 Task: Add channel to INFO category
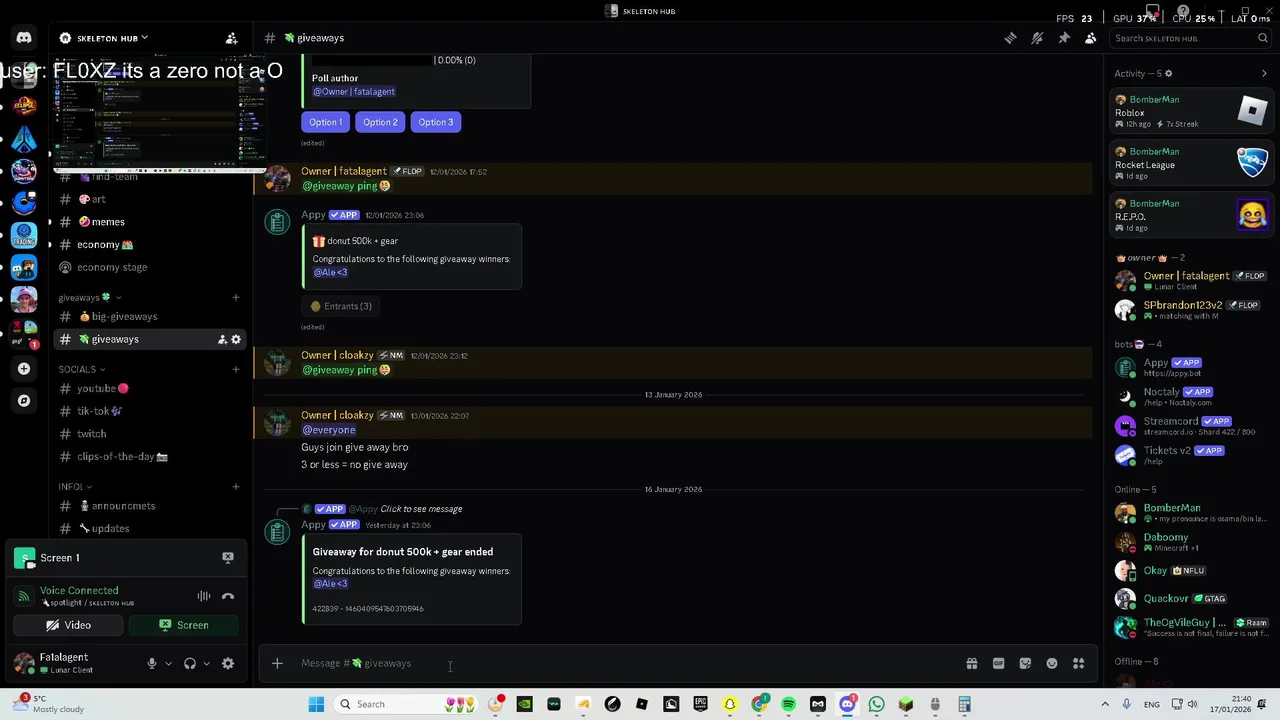tap(236, 486)
